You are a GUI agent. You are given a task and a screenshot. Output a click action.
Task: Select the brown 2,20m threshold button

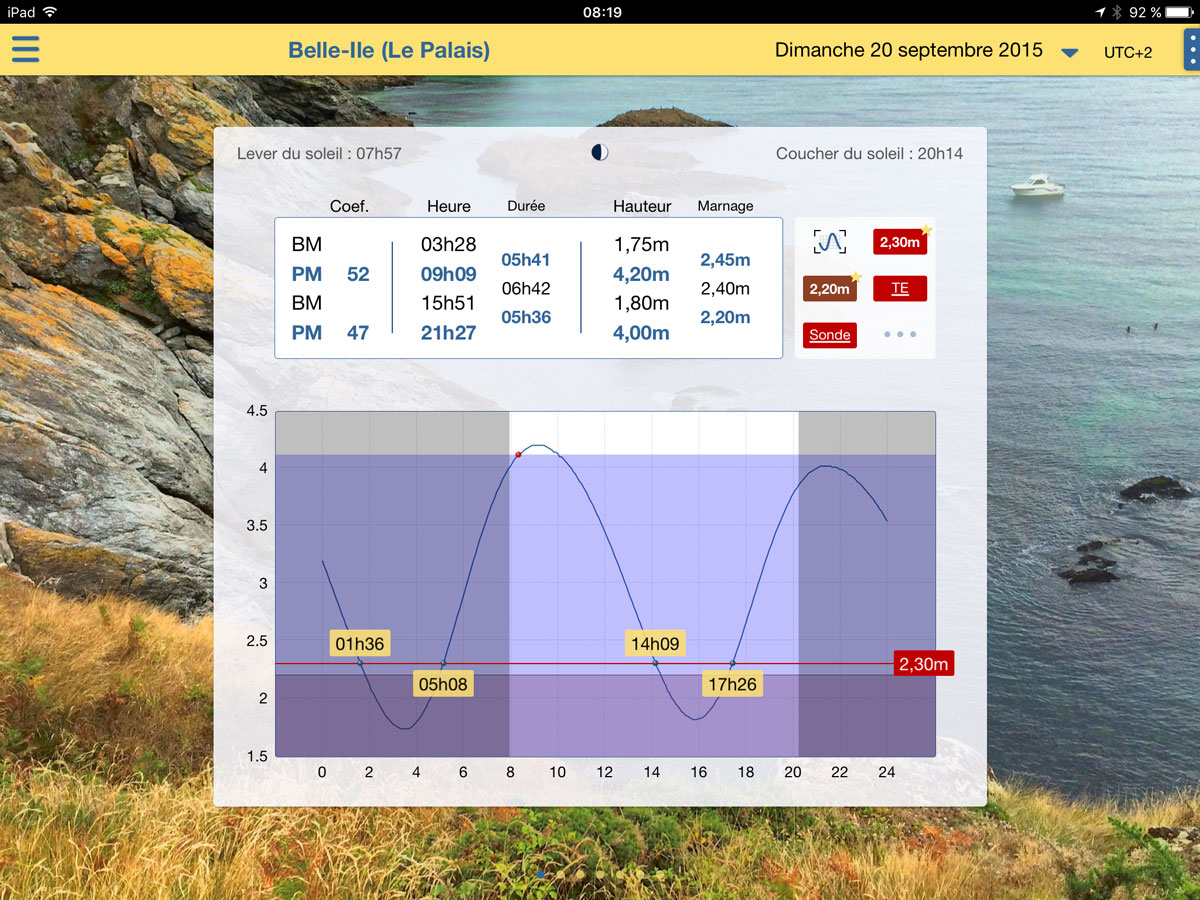pos(830,289)
